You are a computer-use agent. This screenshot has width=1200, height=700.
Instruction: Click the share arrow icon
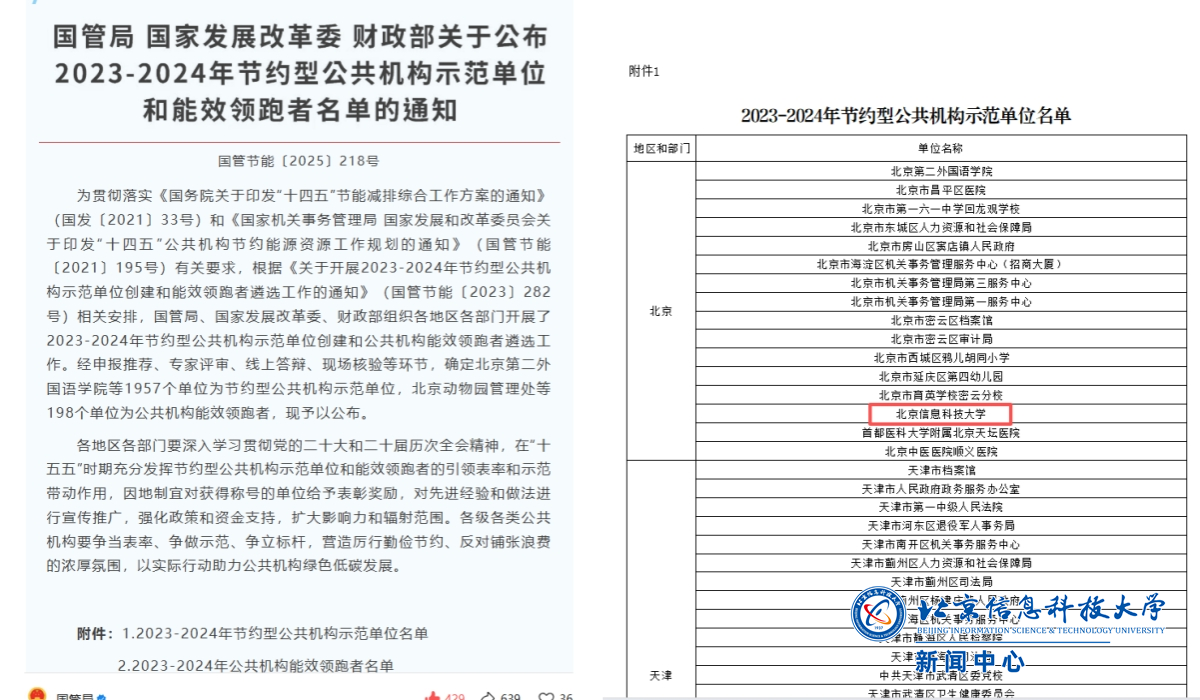point(488,696)
